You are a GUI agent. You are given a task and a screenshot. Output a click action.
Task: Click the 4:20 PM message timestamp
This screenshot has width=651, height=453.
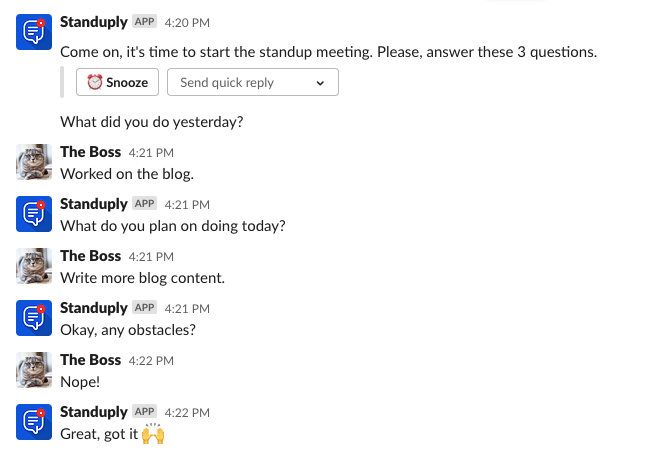(187, 23)
